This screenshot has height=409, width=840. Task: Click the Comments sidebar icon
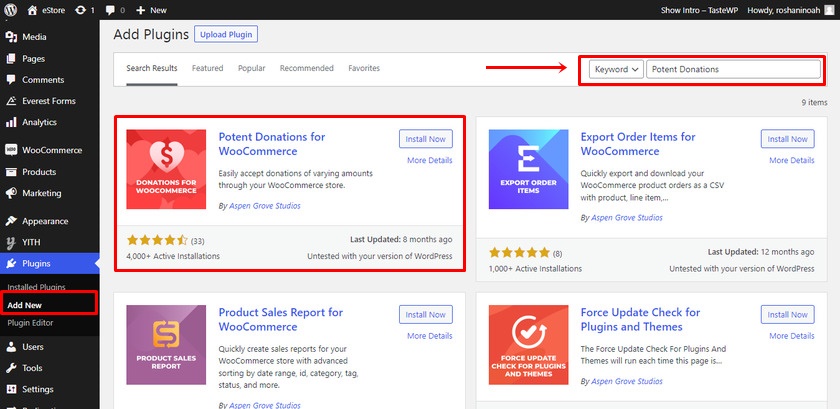11,79
